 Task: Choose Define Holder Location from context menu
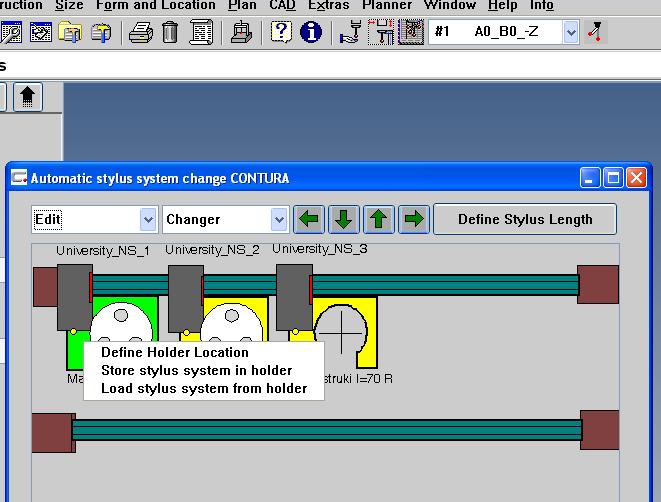(x=175, y=352)
